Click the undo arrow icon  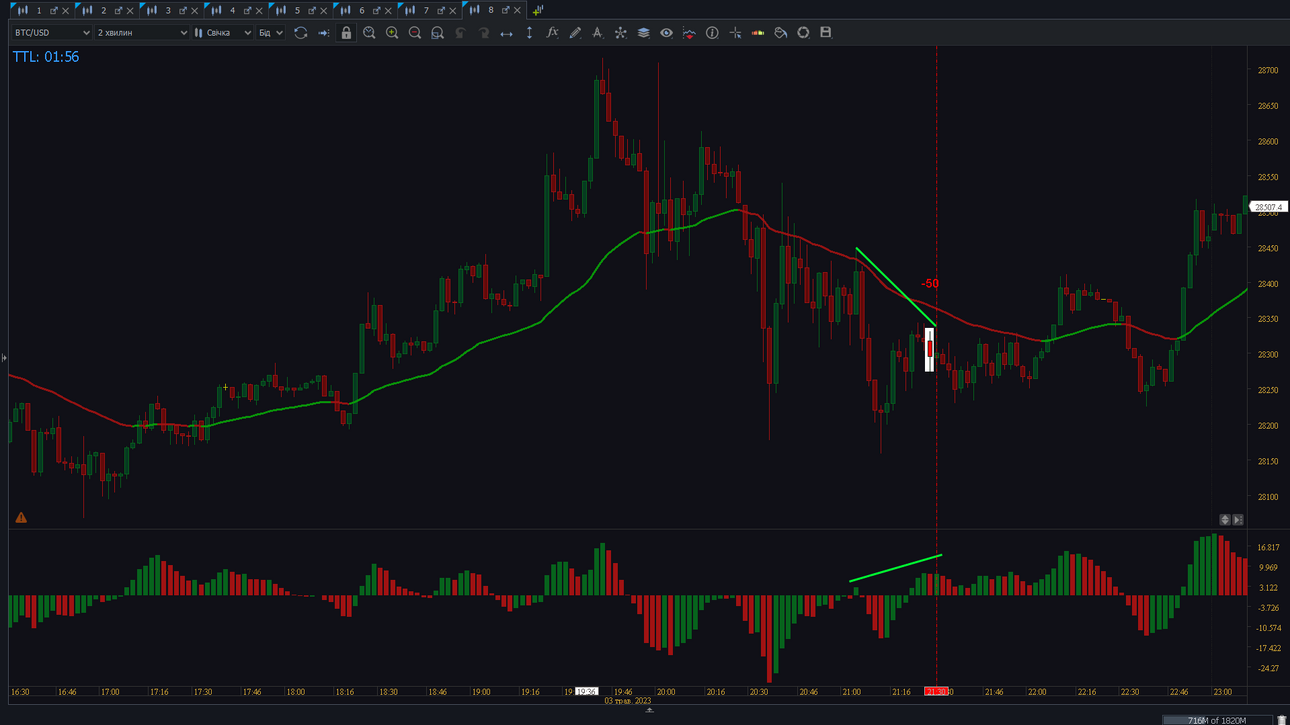pos(460,33)
